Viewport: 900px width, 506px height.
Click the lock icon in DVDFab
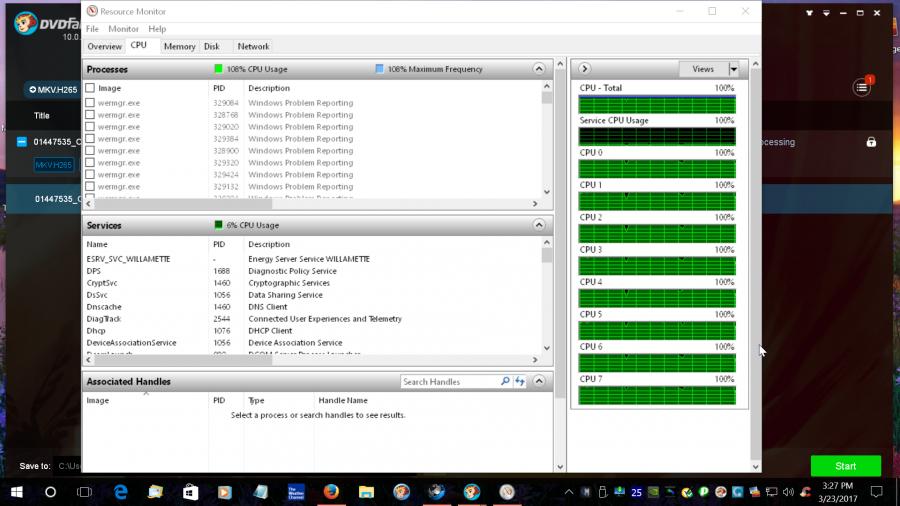[x=871, y=142]
